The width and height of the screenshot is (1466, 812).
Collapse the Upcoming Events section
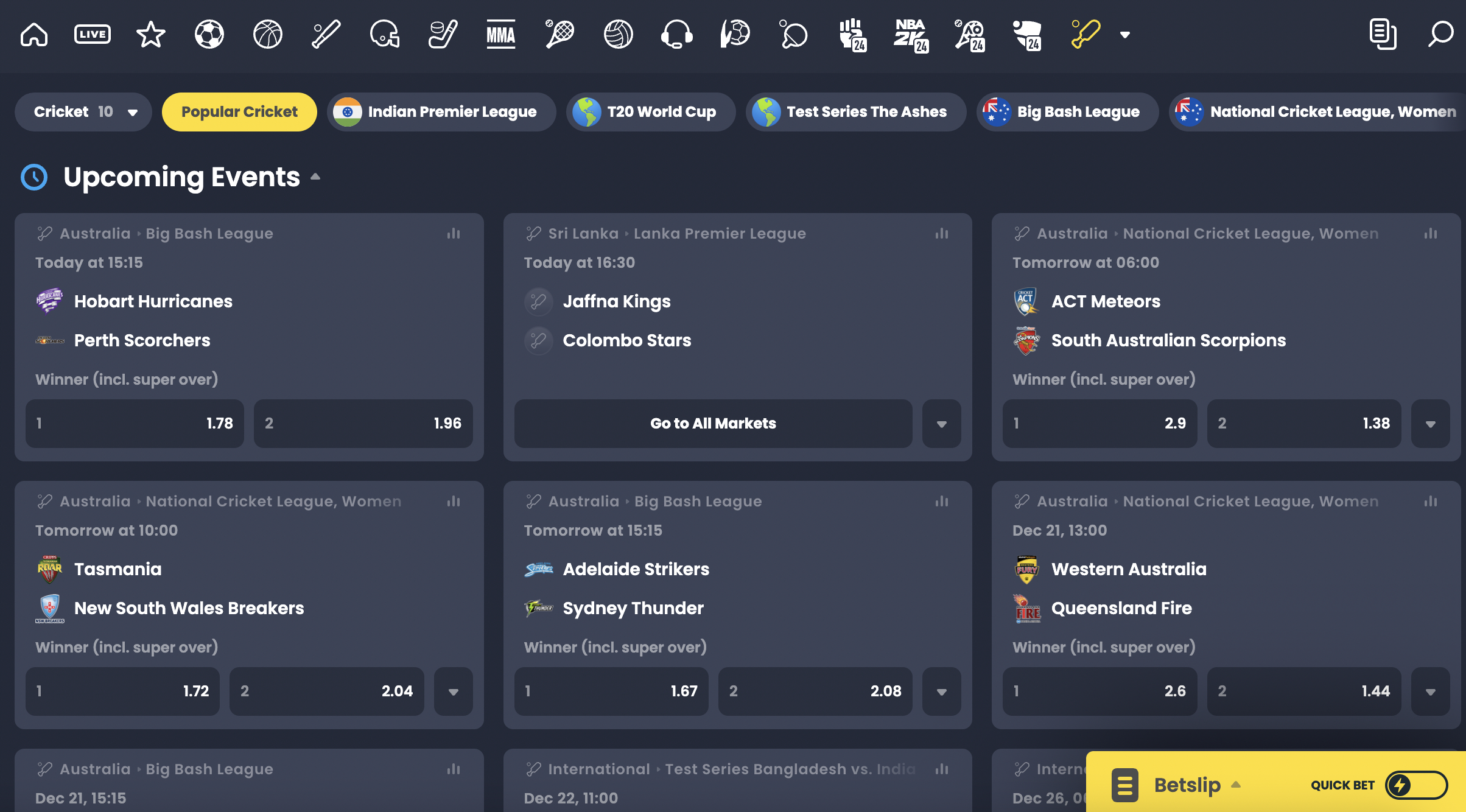pos(315,177)
